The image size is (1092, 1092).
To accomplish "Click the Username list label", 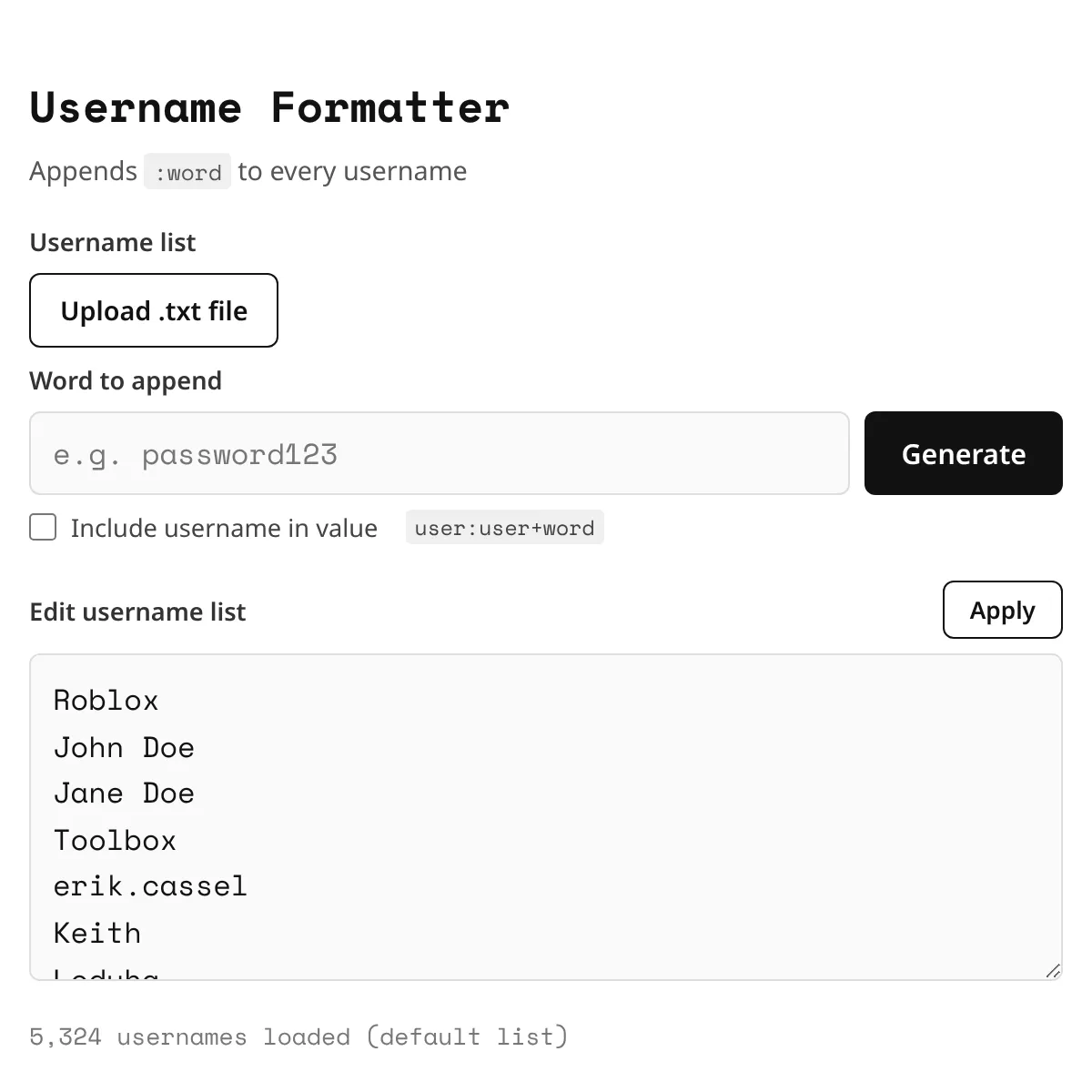I will 113,242.
